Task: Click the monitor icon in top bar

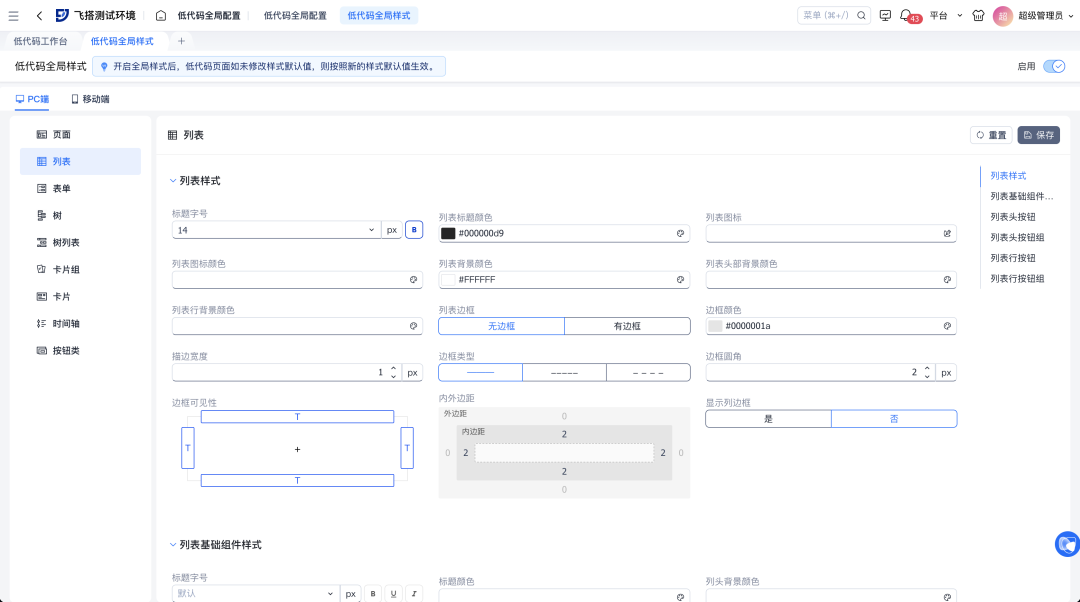Action: (x=885, y=15)
